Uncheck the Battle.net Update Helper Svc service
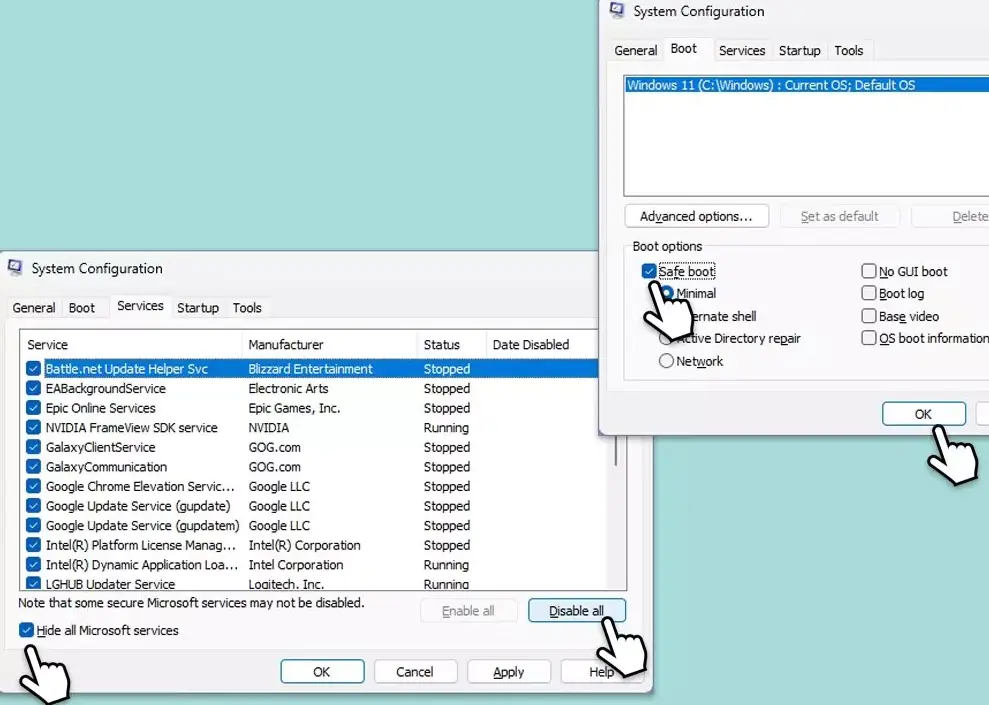 point(33,369)
